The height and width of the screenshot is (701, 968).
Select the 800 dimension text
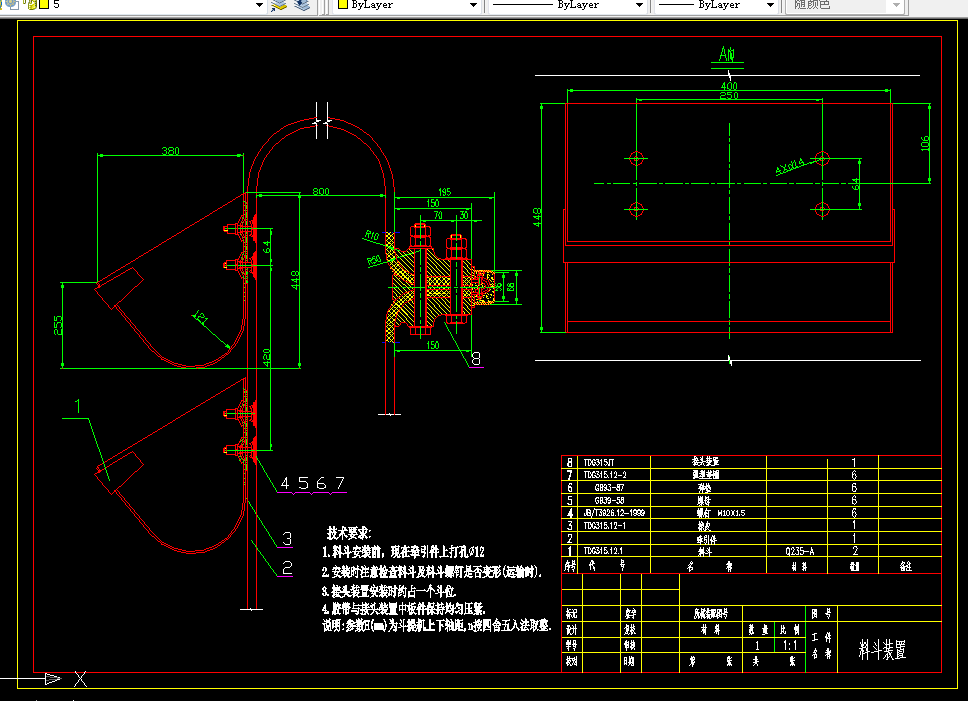(321, 191)
